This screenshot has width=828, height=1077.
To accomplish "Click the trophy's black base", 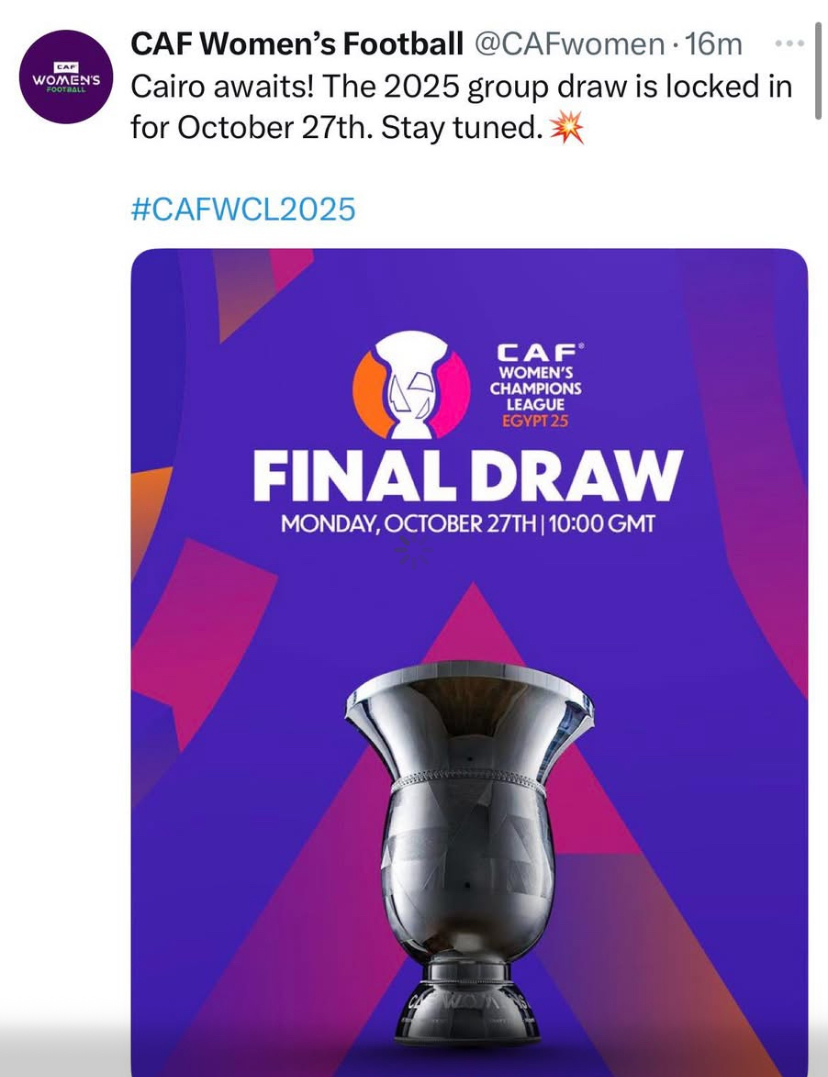I will point(471,1008).
